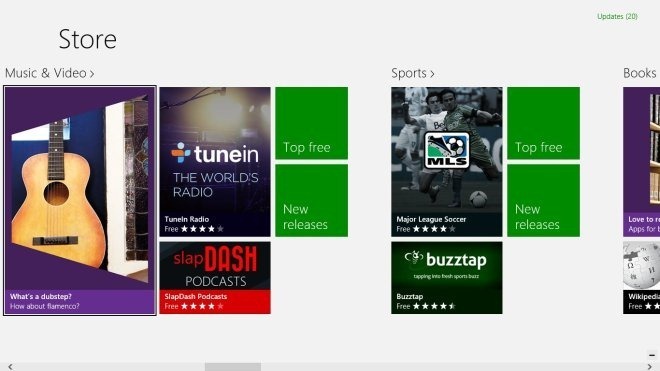Open the Music & Video category heading

[x=49, y=73]
